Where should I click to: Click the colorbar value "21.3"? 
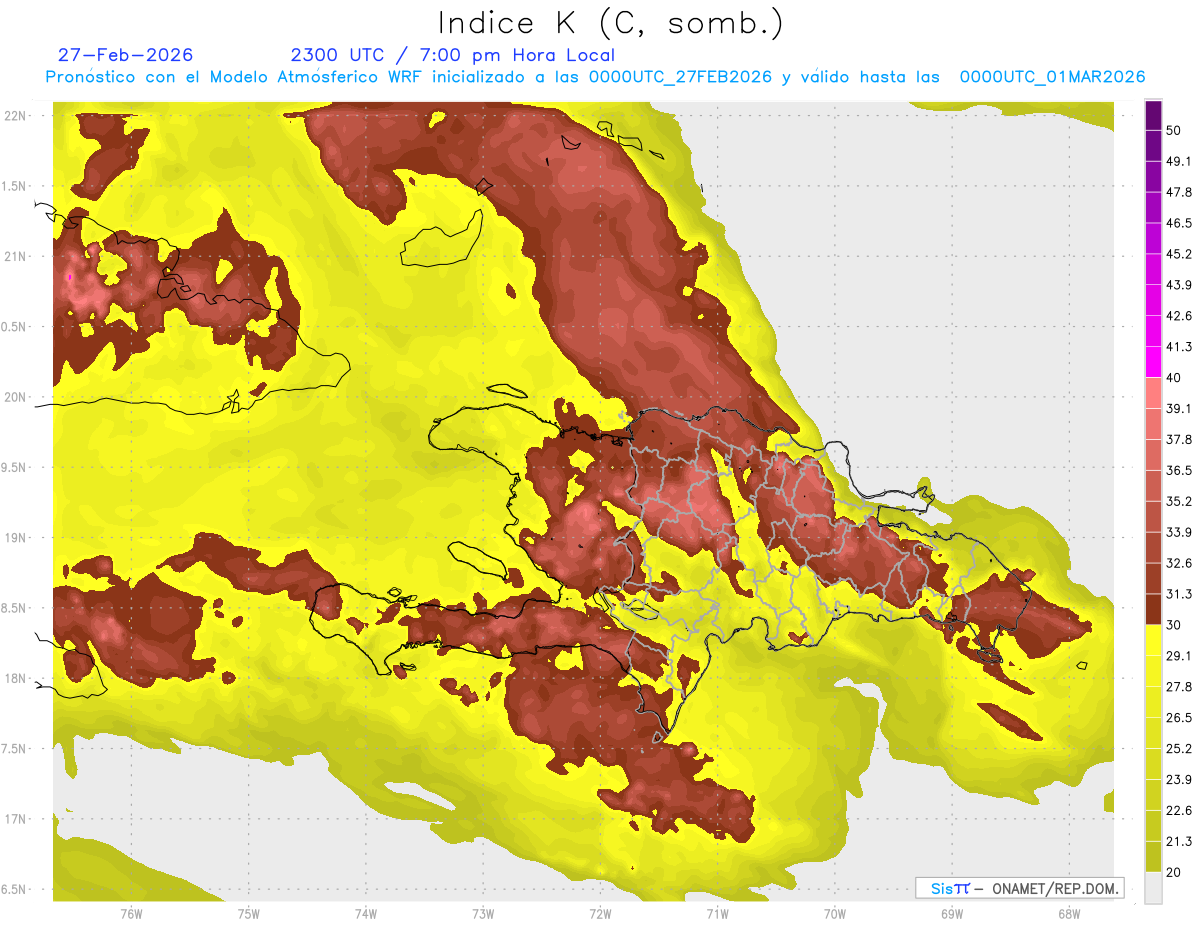(1178, 841)
